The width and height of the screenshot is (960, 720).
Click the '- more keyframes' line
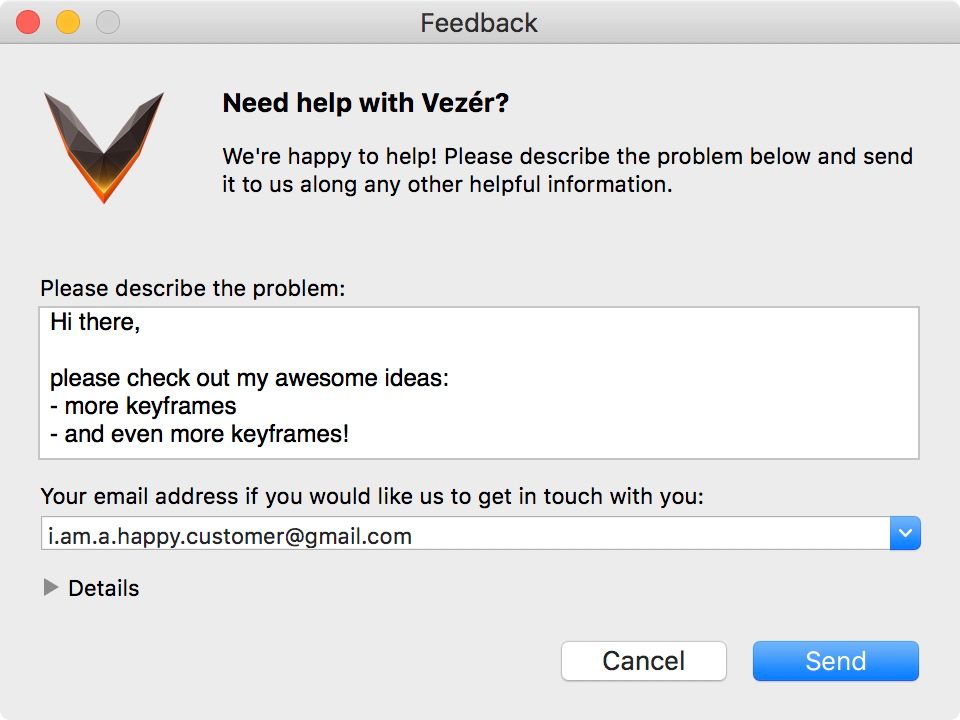(x=143, y=406)
